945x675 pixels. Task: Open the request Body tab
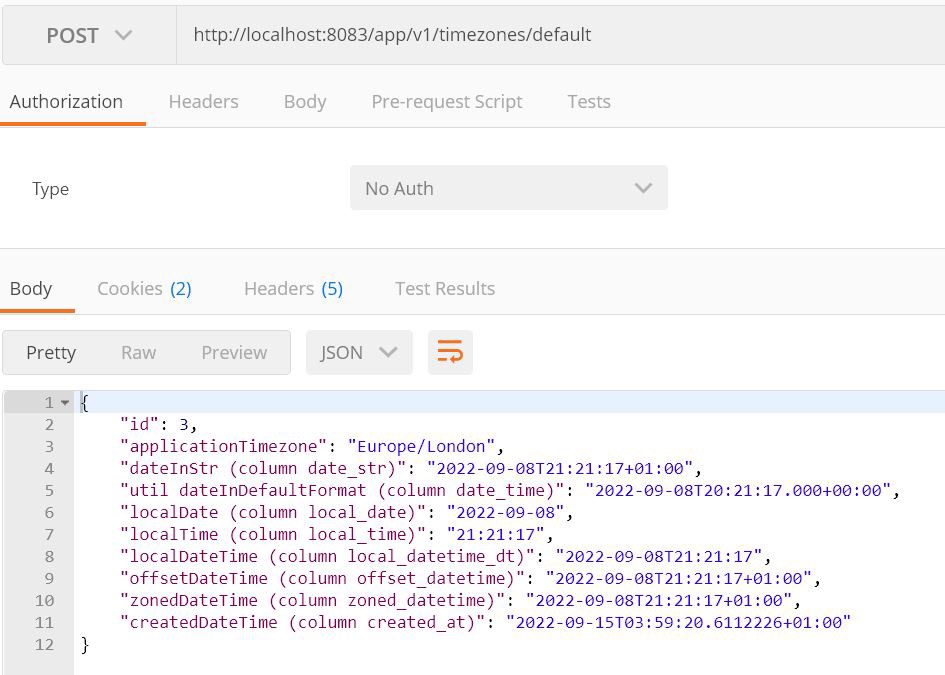[305, 102]
